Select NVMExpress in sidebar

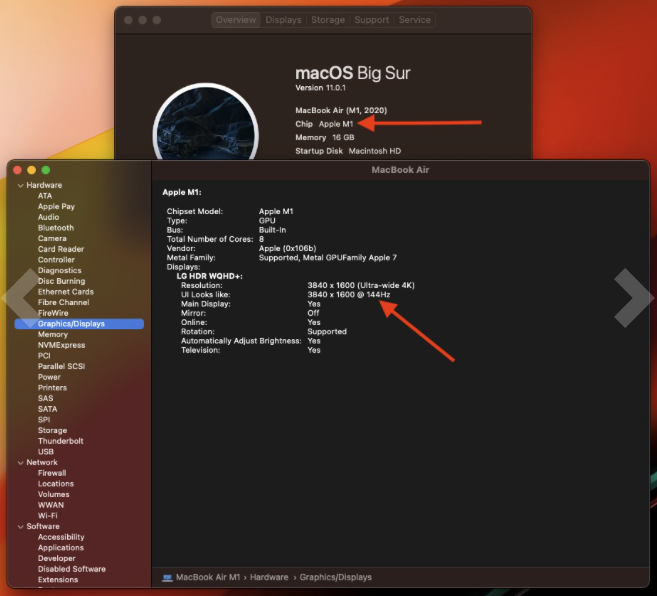click(61, 345)
